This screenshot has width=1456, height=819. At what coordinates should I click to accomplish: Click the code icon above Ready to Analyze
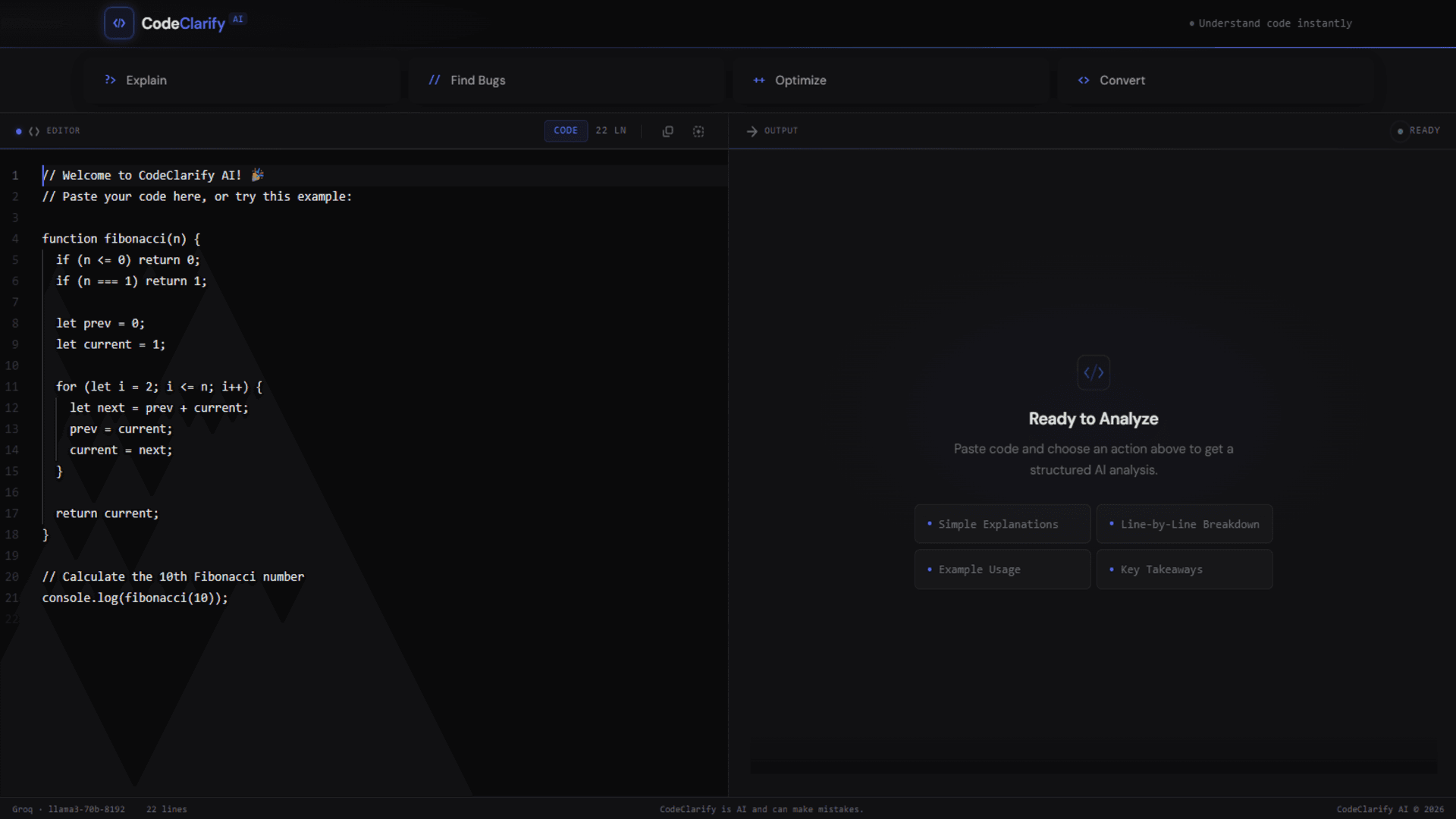click(1094, 372)
